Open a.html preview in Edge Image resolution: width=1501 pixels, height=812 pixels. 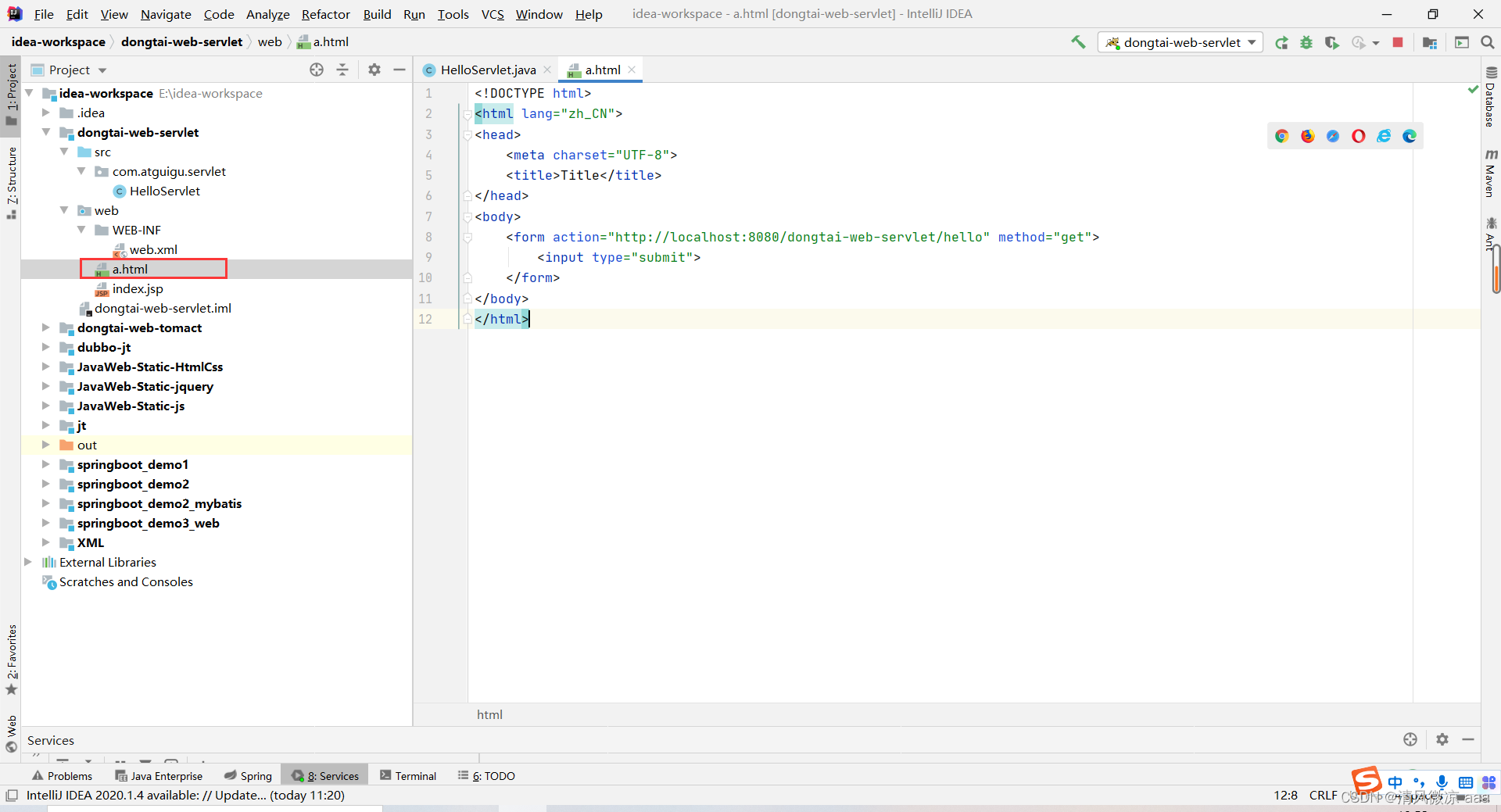(1410, 136)
